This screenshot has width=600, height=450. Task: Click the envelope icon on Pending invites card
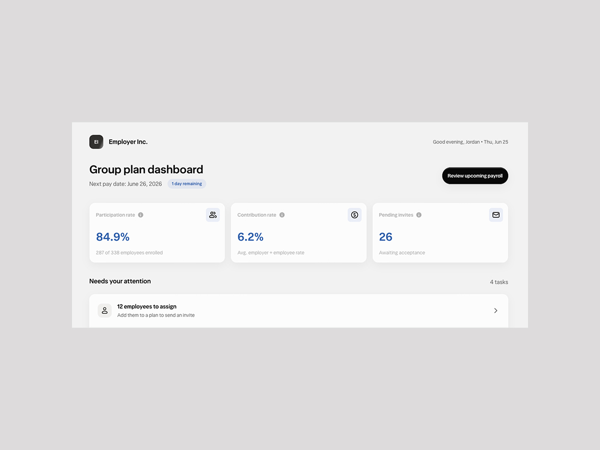click(496, 215)
